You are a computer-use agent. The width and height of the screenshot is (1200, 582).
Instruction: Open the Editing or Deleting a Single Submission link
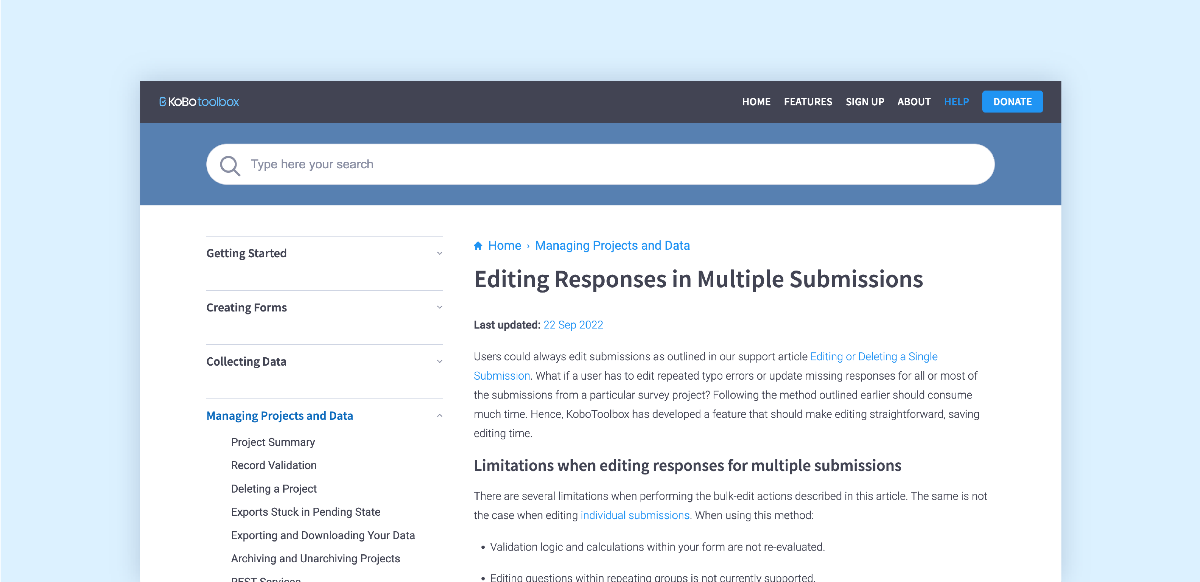(872, 356)
